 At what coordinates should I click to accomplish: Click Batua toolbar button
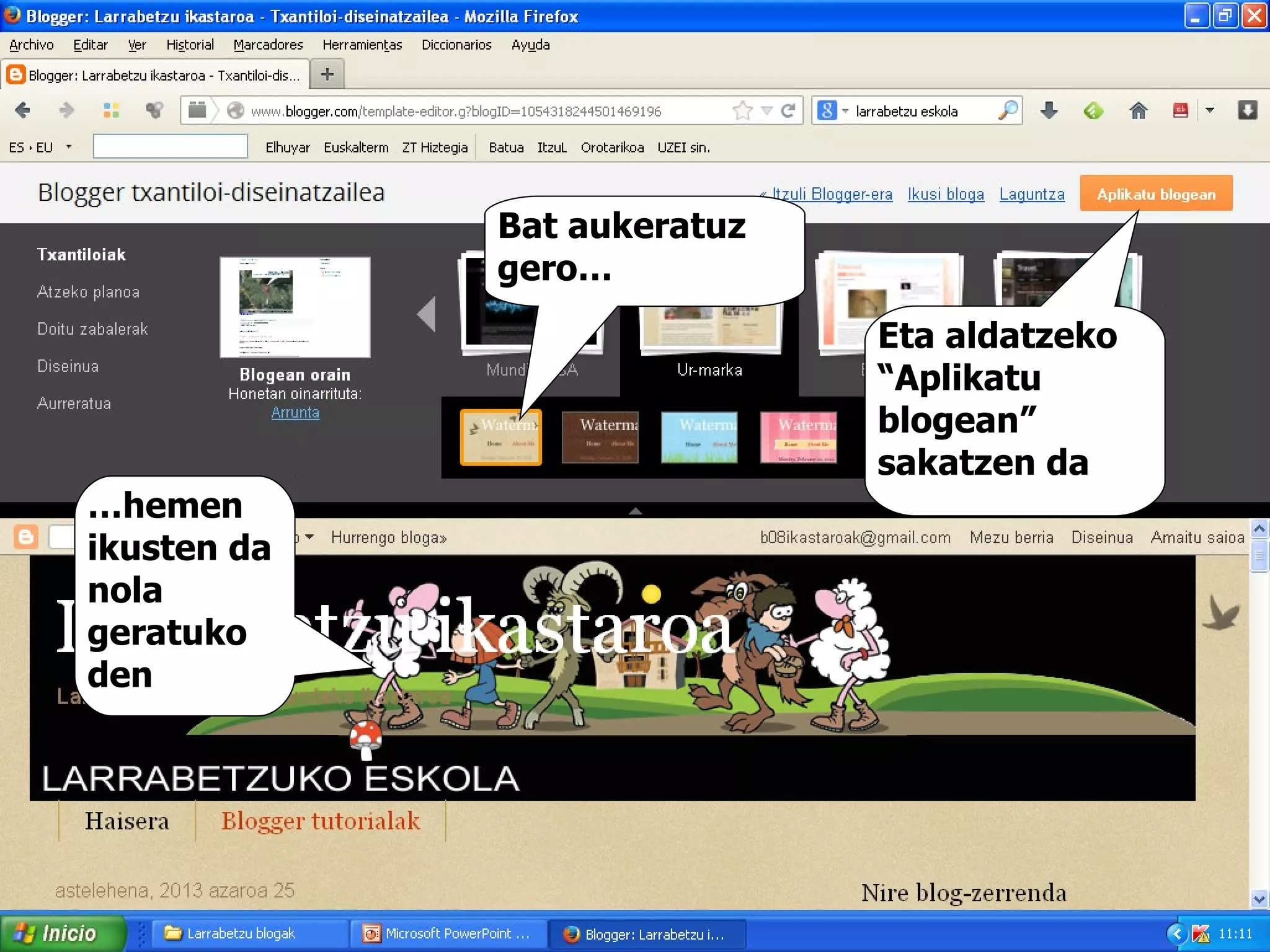(x=506, y=148)
